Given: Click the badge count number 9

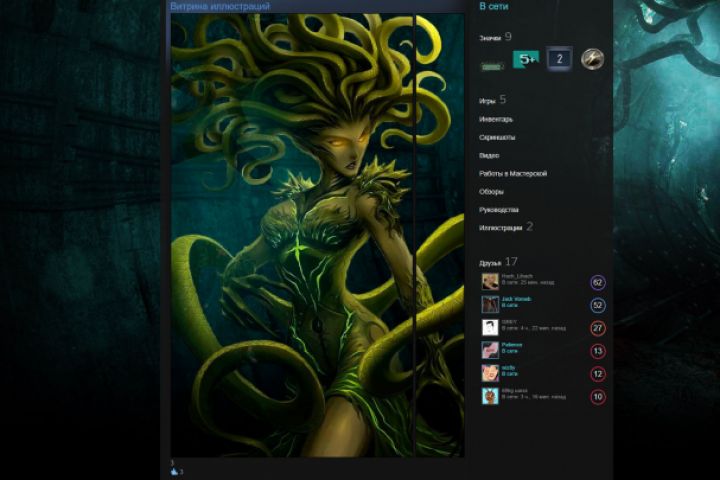Looking at the screenshot, I should (508, 37).
